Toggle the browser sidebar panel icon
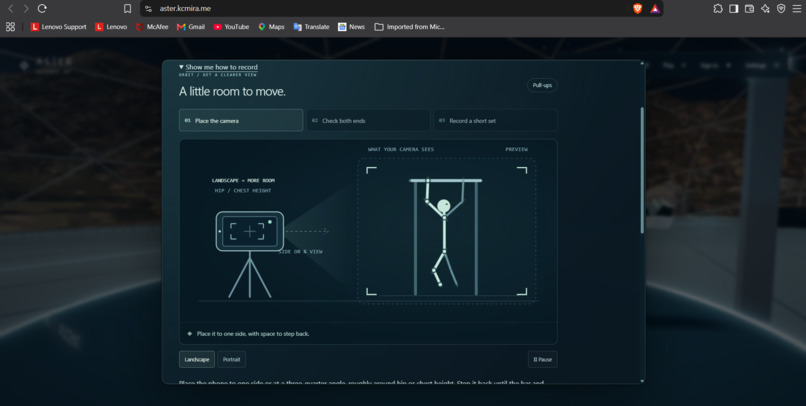Viewport: 806px width, 406px height. pyautogui.click(x=734, y=9)
